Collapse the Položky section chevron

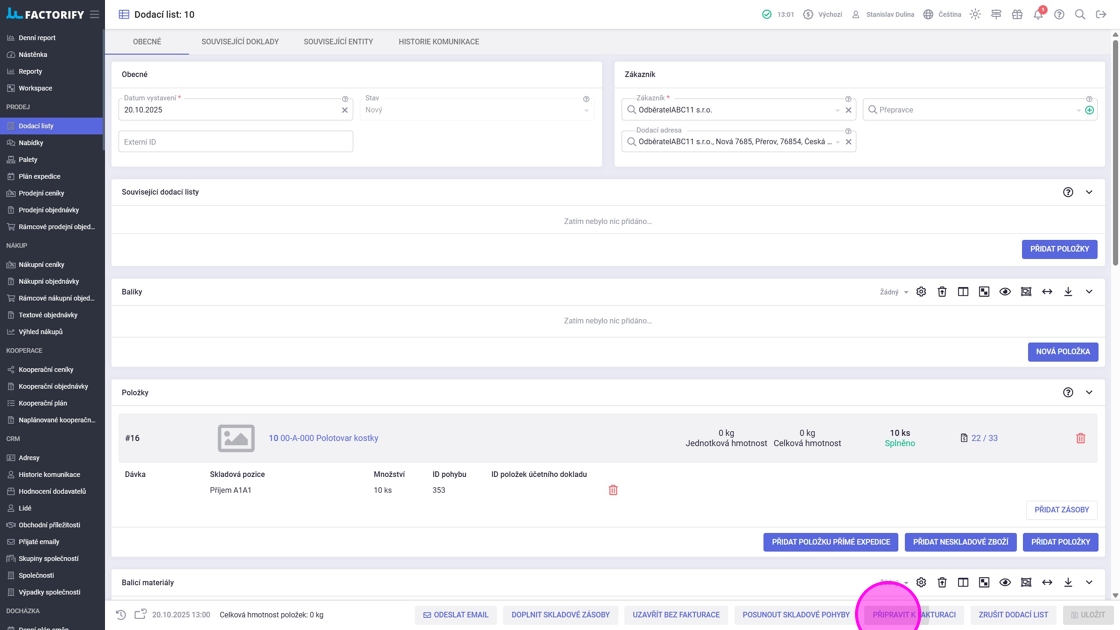tap(1089, 392)
